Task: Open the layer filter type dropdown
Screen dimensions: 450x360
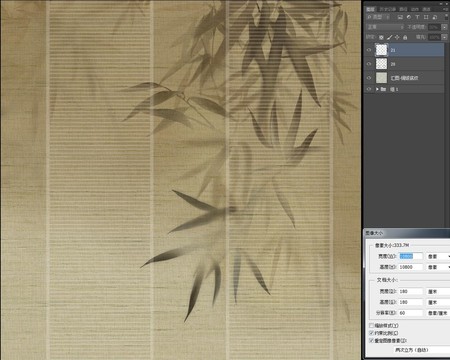Action: 379,17
